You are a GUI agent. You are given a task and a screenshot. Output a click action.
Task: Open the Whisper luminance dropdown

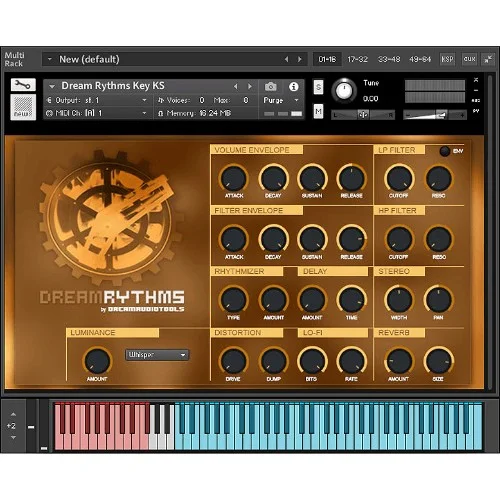(x=157, y=355)
